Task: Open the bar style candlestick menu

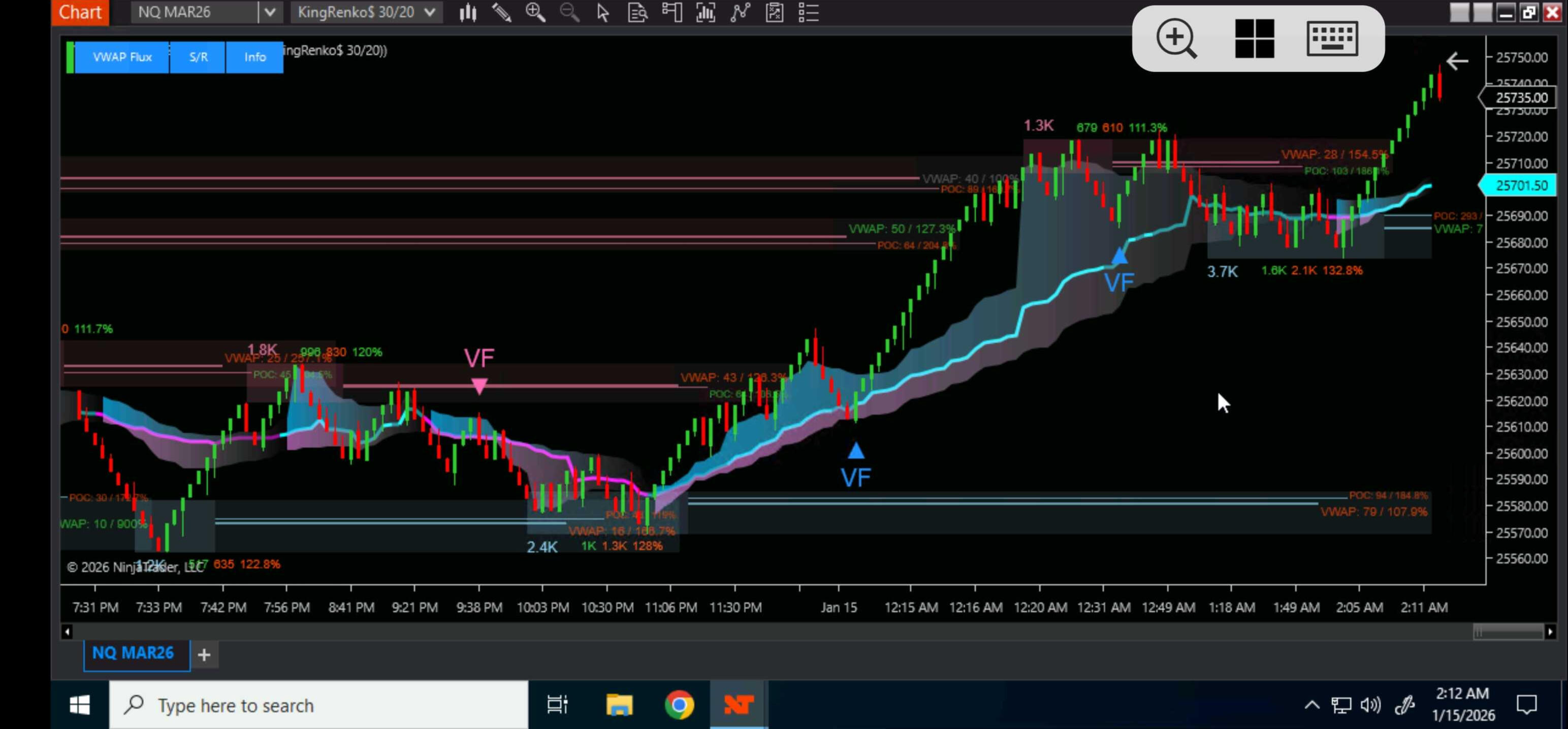Action: (x=467, y=13)
